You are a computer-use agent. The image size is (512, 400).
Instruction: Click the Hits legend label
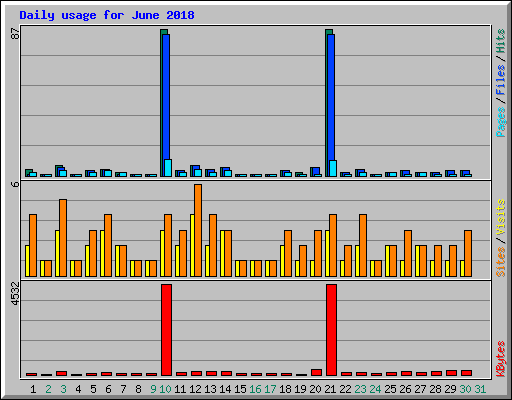point(500,41)
